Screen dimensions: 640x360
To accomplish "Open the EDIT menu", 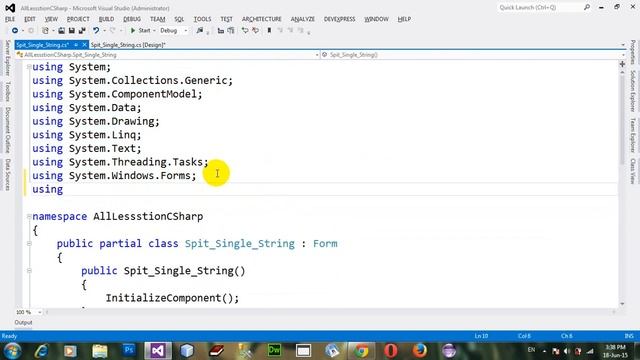I will pyautogui.click(x=30, y=19).
